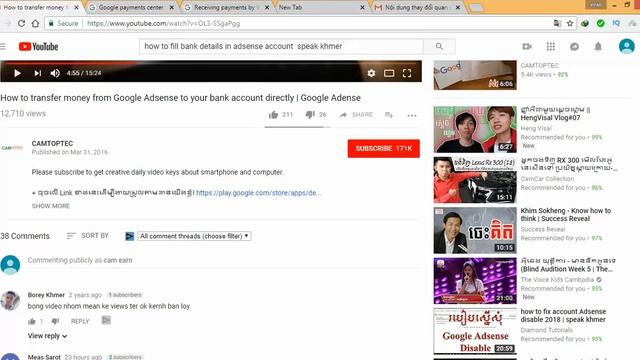Like the video

(x=273, y=115)
